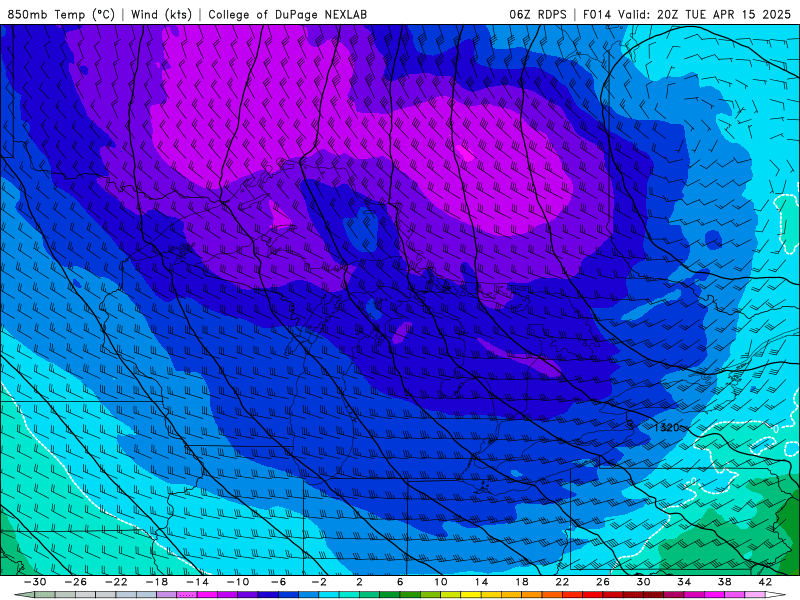This screenshot has height=600, width=800.
Task: Click the '26' color scale label
Action: pos(603,582)
